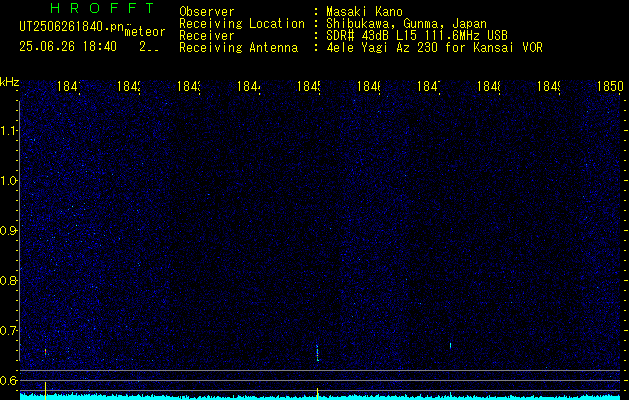This screenshot has width=629, height=400.
Task: Click the 1850 time axis label
Action: click(x=610, y=86)
